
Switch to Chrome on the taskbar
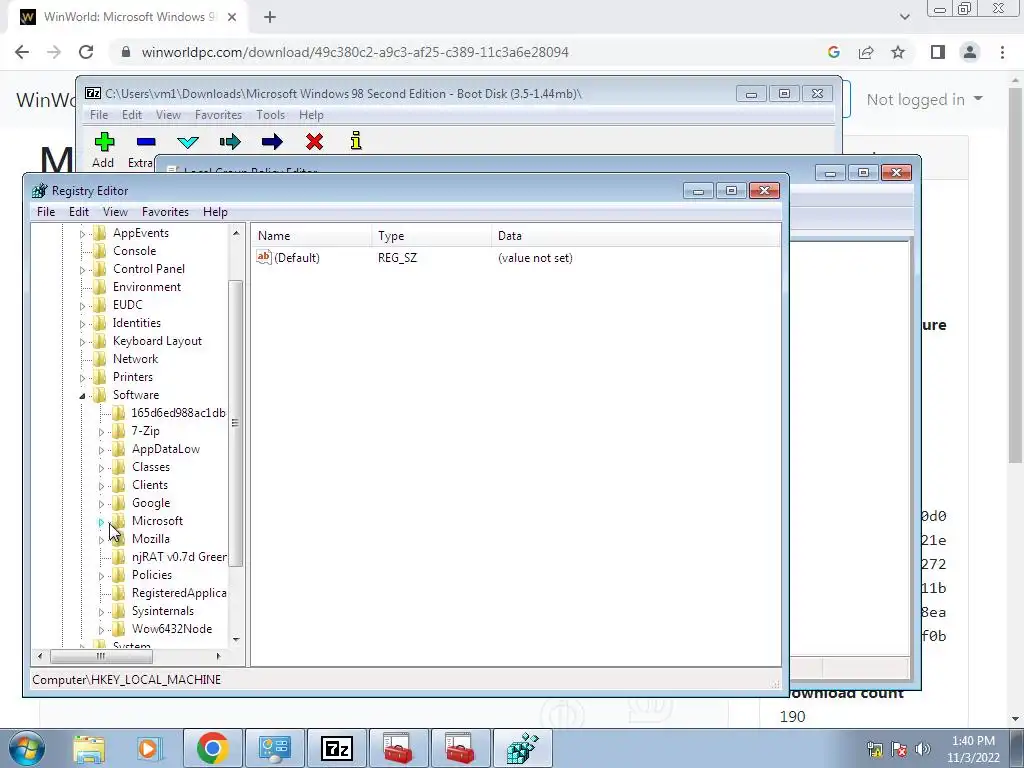tap(212, 748)
